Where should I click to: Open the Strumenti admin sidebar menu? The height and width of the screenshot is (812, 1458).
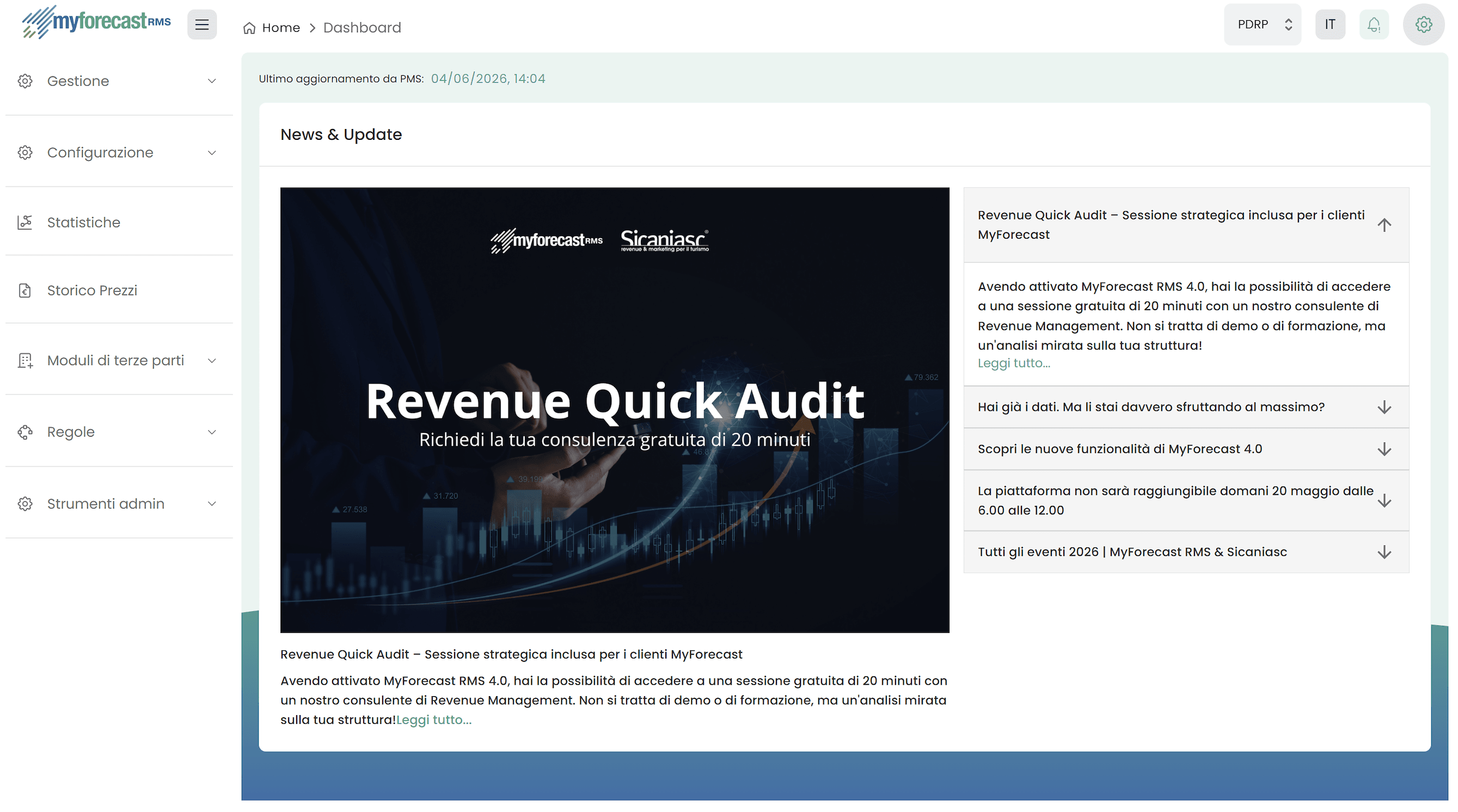click(119, 503)
